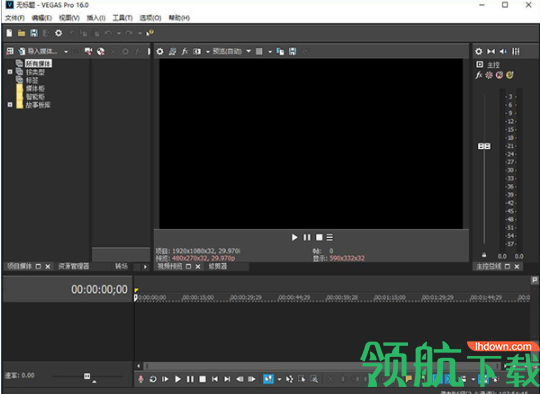Open the 帮助(H) menu
This screenshot has height=394, width=540.
(179, 18)
